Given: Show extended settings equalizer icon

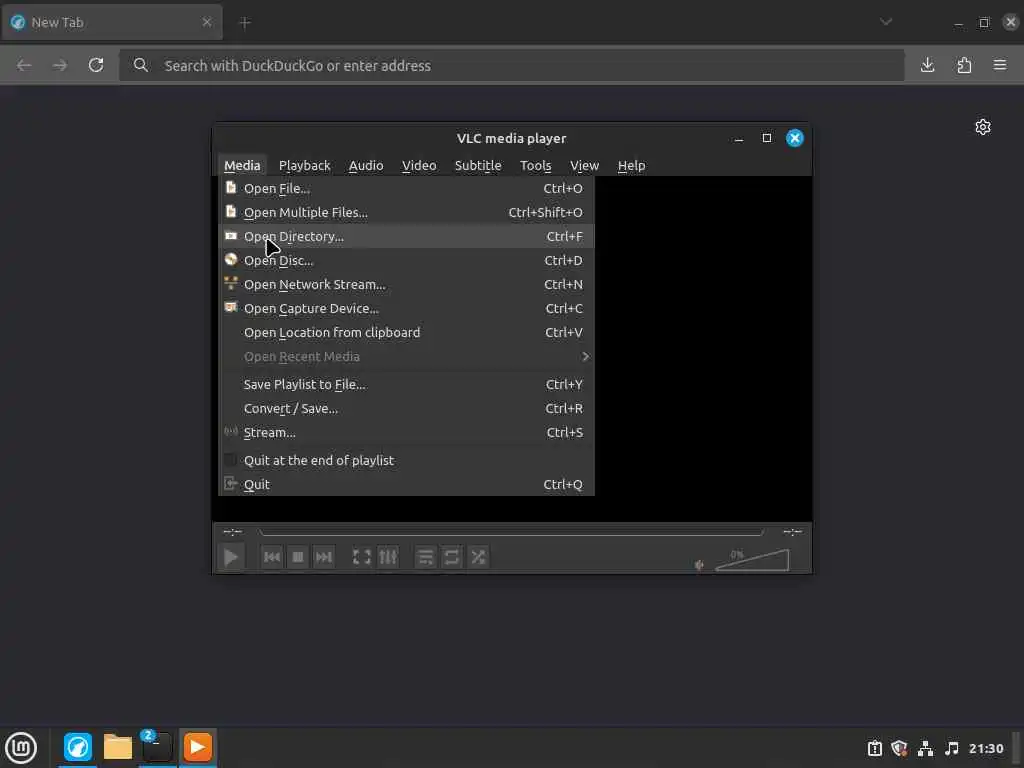Looking at the screenshot, I should coord(388,557).
